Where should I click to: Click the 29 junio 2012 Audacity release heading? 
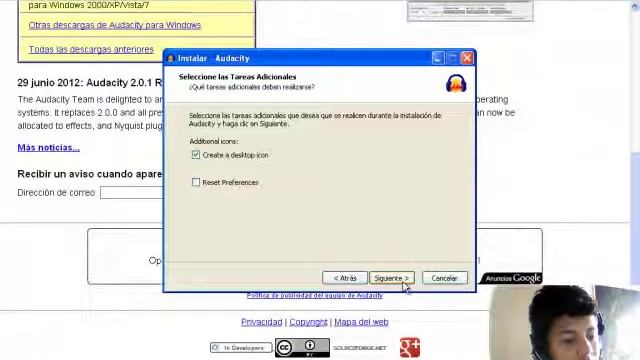tap(90, 83)
